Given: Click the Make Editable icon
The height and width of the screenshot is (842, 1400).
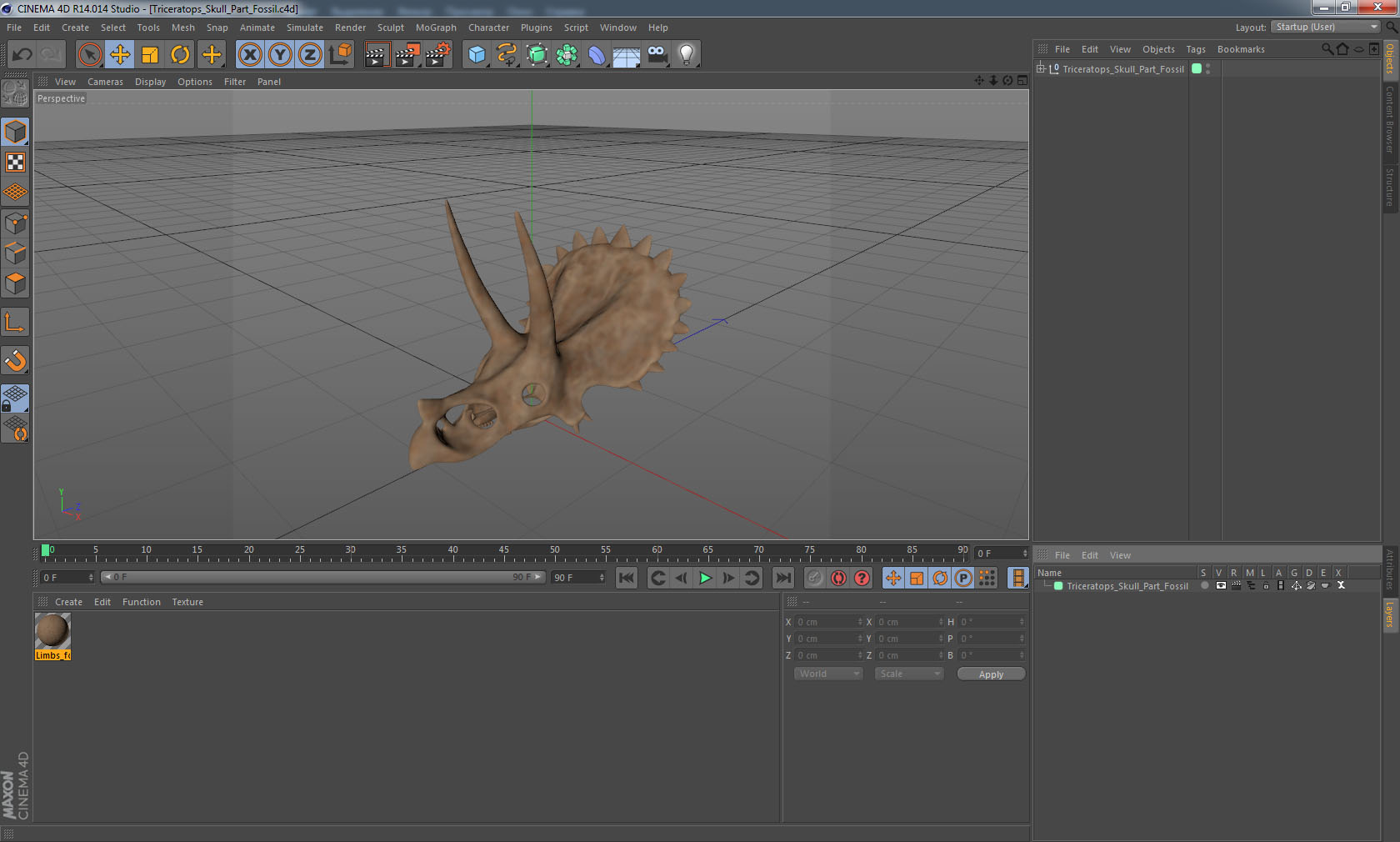Looking at the screenshot, I should pyautogui.click(x=15, y=93).
